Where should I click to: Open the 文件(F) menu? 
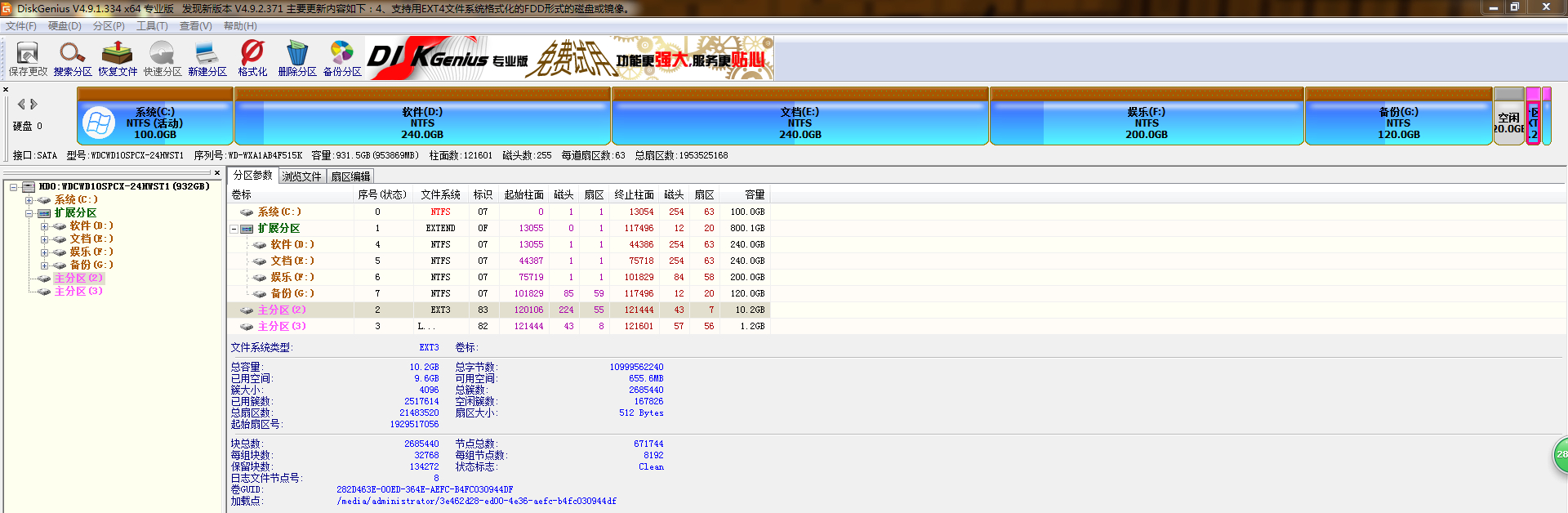click(x=21, y=26)
